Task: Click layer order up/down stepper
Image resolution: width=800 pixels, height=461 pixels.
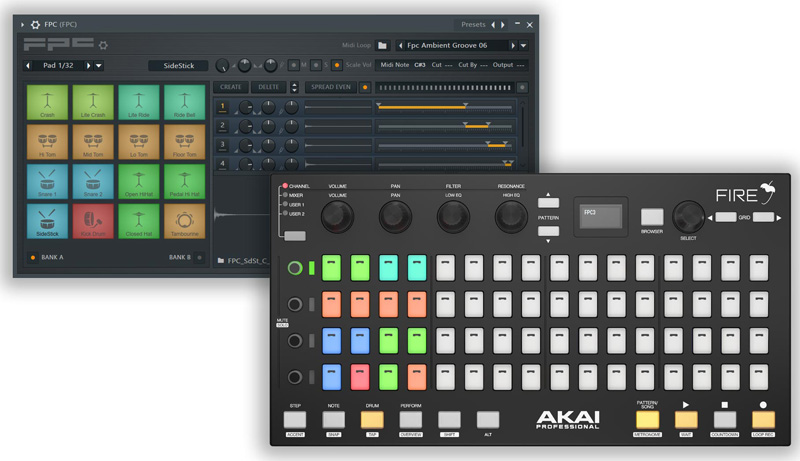Action: click(294, 87)
